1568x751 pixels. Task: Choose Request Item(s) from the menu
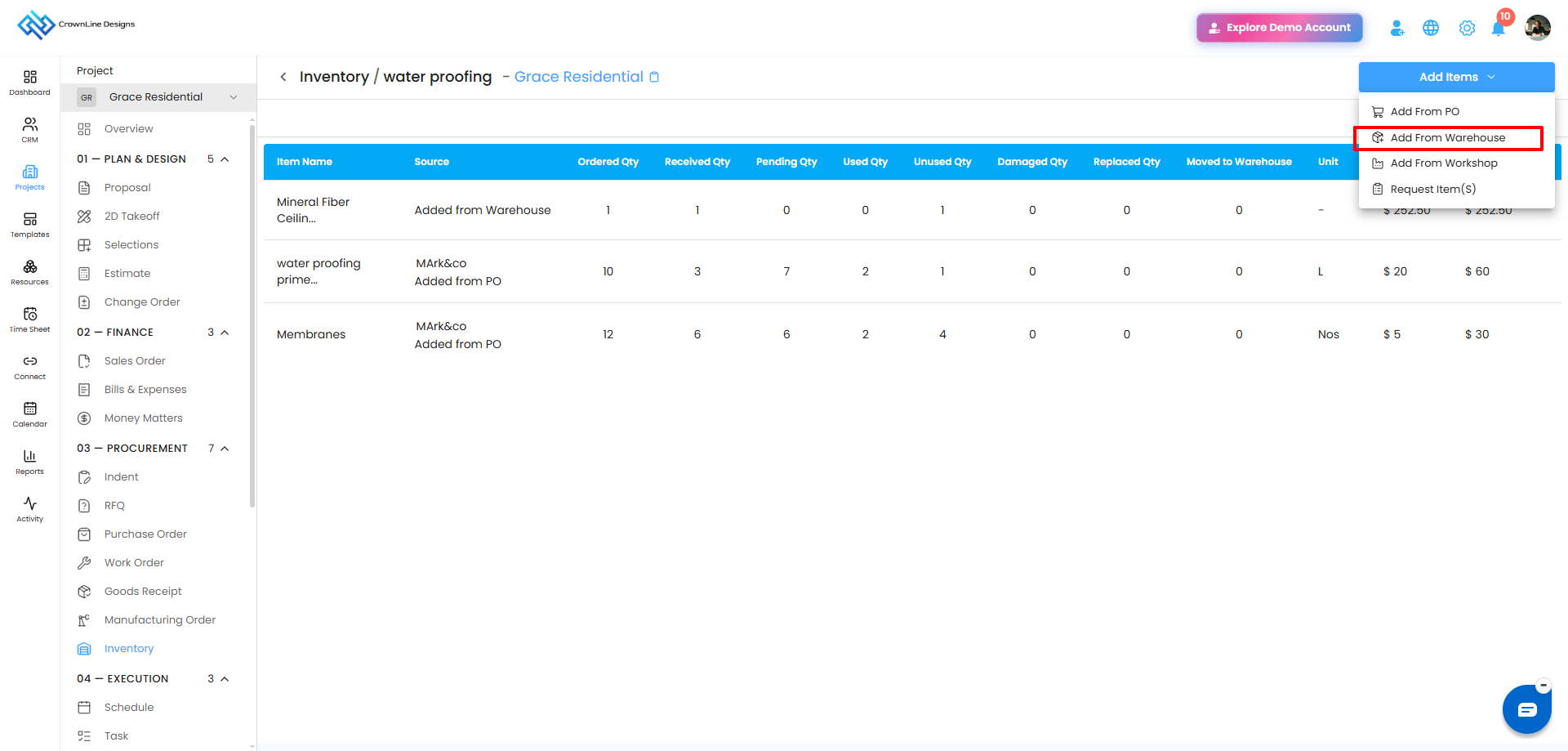click(x=1432, y=190)
